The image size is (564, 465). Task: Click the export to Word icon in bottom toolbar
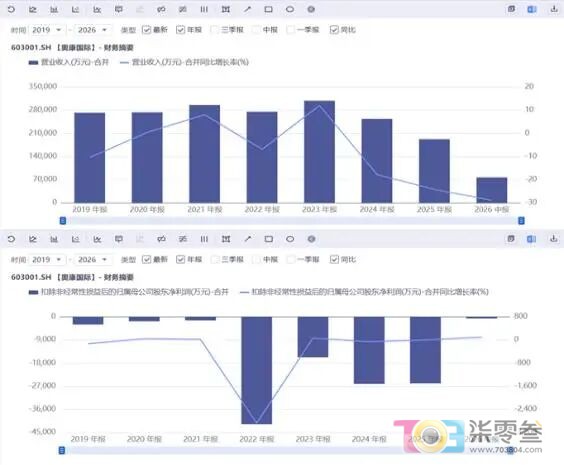click(532, 239)
